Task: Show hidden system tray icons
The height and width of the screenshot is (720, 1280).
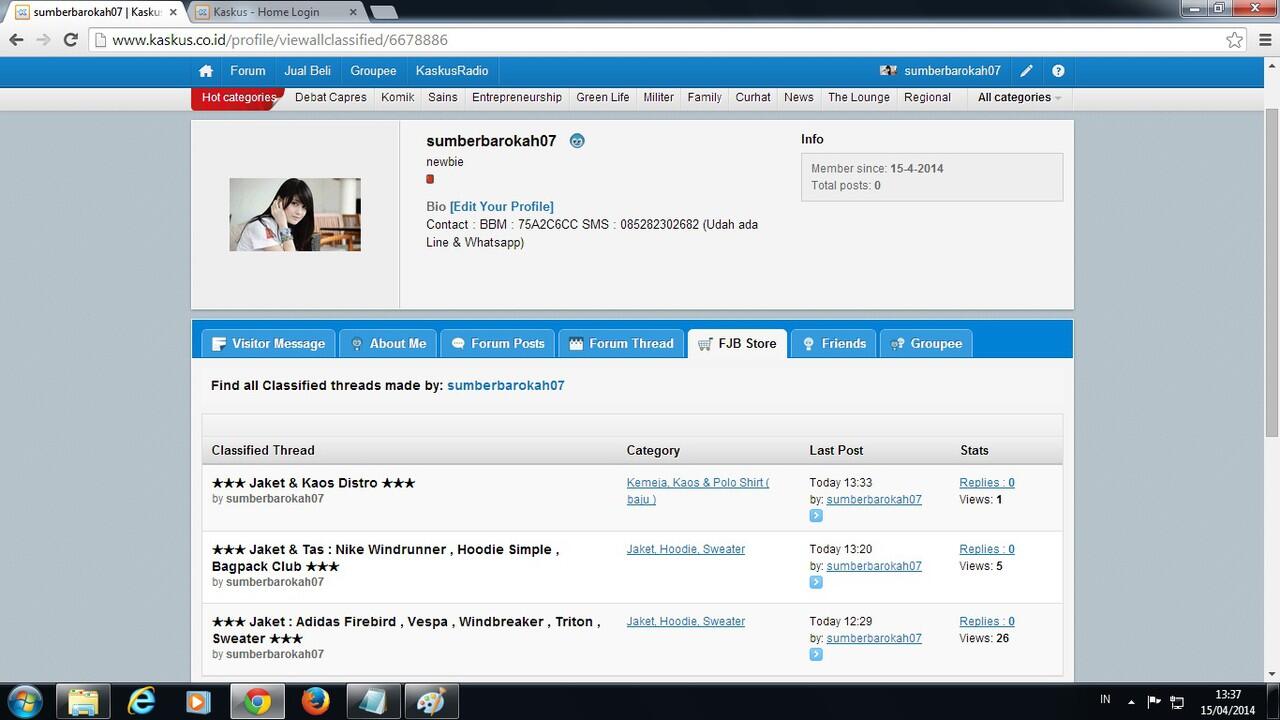Action: pos(1131,702)
